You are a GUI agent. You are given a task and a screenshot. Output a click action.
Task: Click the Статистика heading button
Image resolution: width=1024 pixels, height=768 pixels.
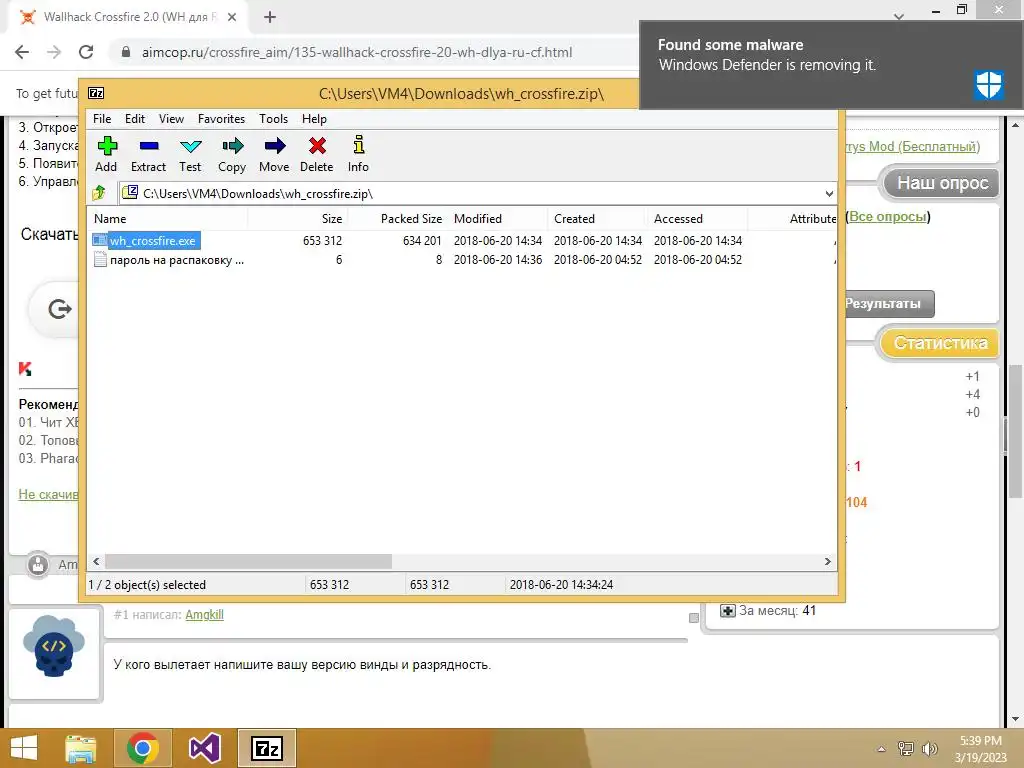click(x=938, y=343)
